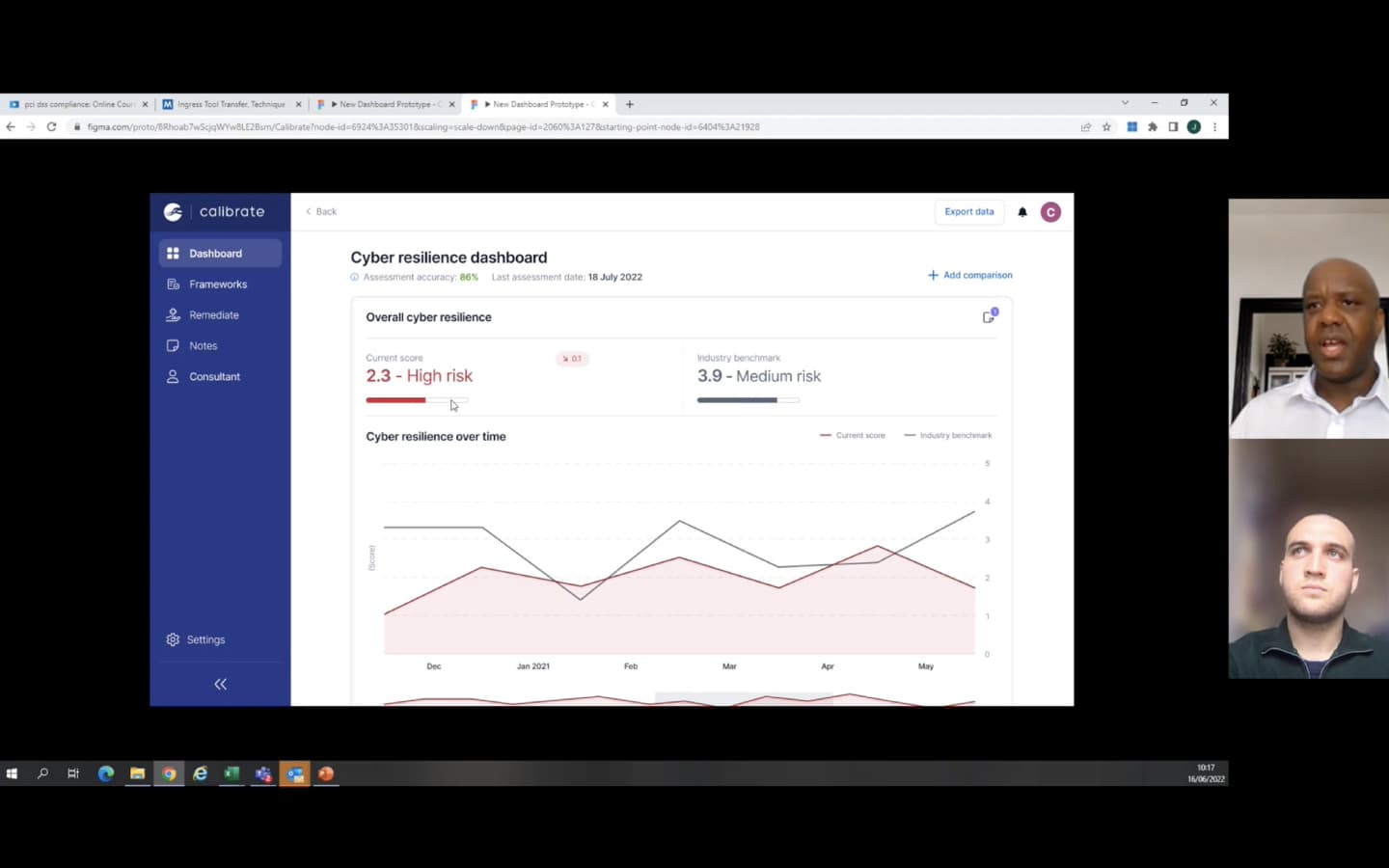Click the Jan 2021 axis label
The height and width of the screenshot is (868, 1389).
[532, 666]
